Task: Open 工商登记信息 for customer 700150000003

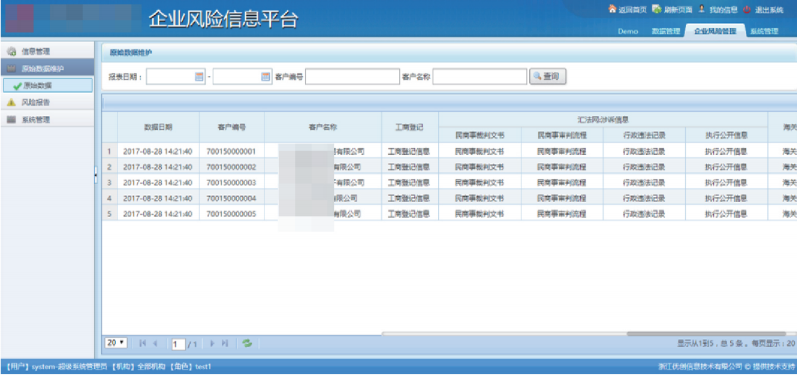Action: [x=409, y=182]
